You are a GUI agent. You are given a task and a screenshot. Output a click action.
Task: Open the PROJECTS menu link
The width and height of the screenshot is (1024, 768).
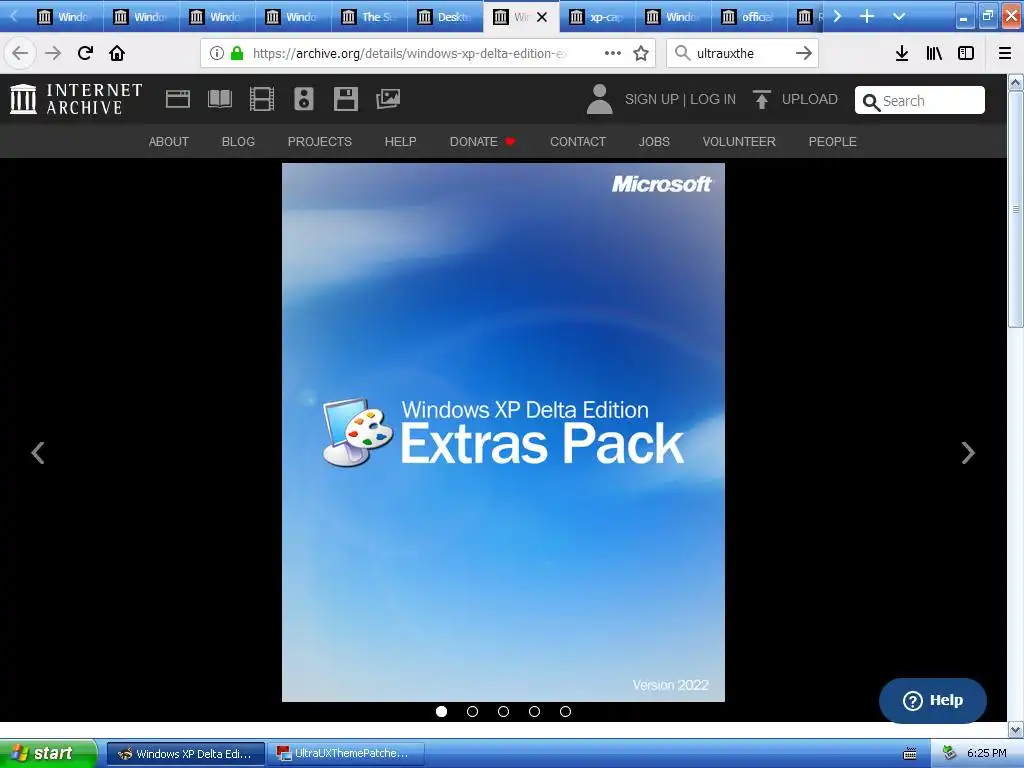(x=320, y=142)
